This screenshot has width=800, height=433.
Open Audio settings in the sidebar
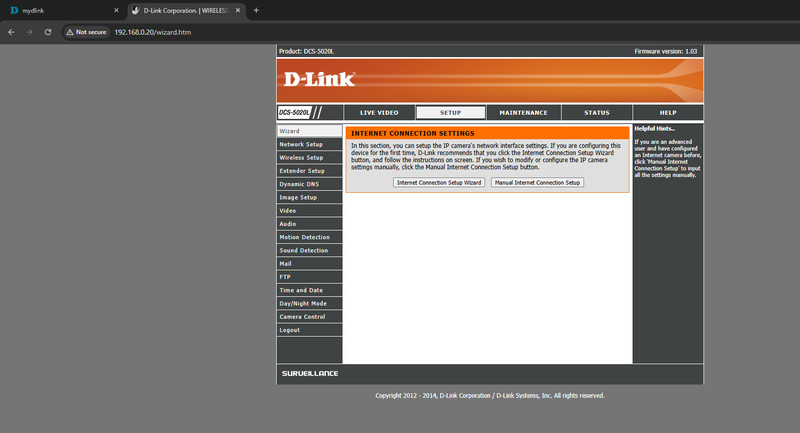tap(309, 224)
